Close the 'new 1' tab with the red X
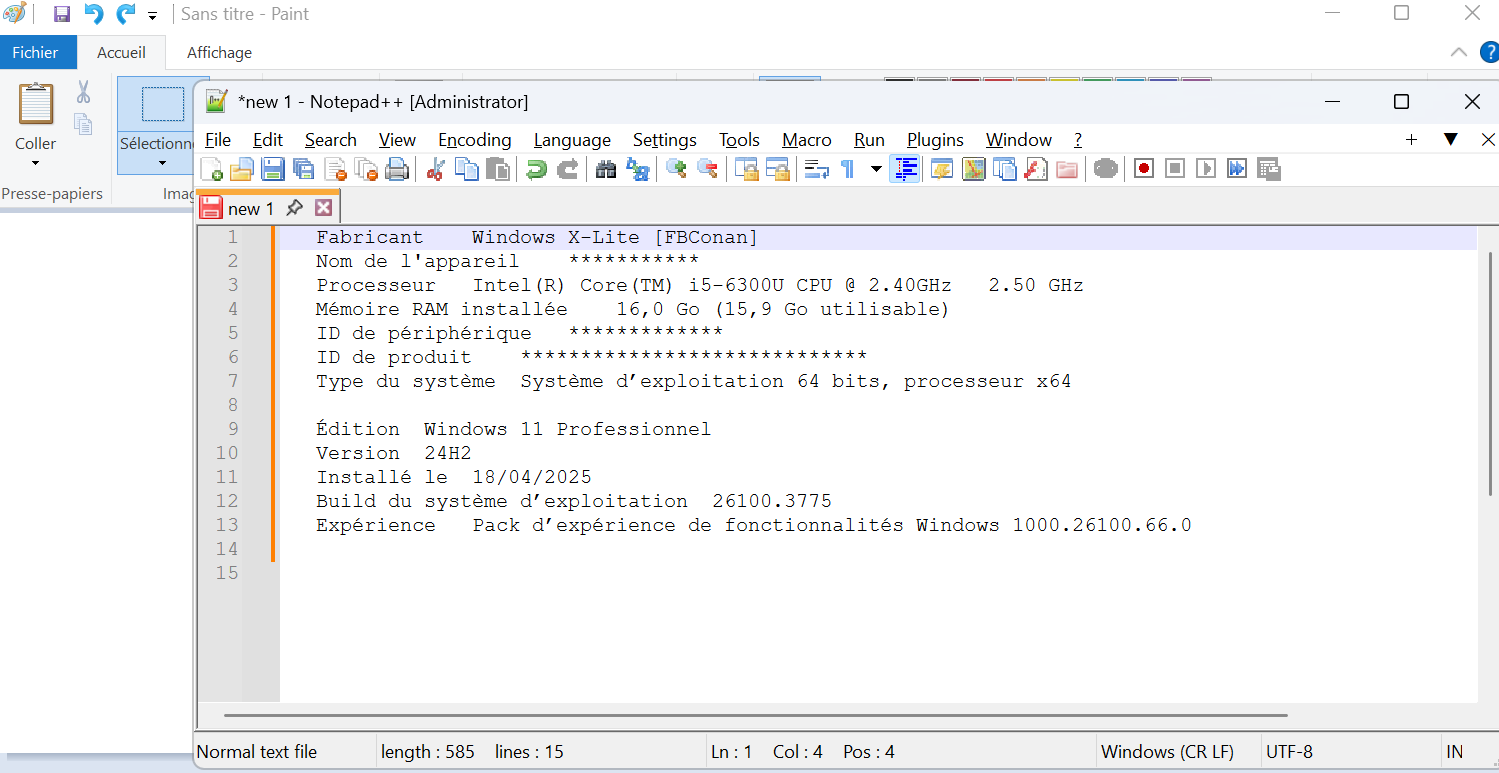This screenshot has height=773, width=1499. tap(323, 207)
